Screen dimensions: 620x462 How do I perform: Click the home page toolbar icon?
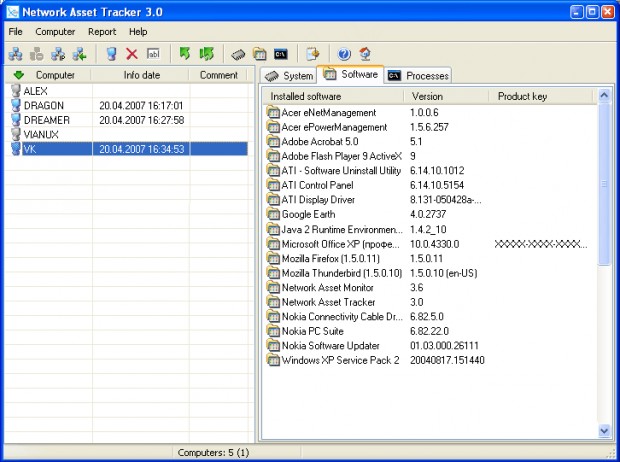pos(365,54)
